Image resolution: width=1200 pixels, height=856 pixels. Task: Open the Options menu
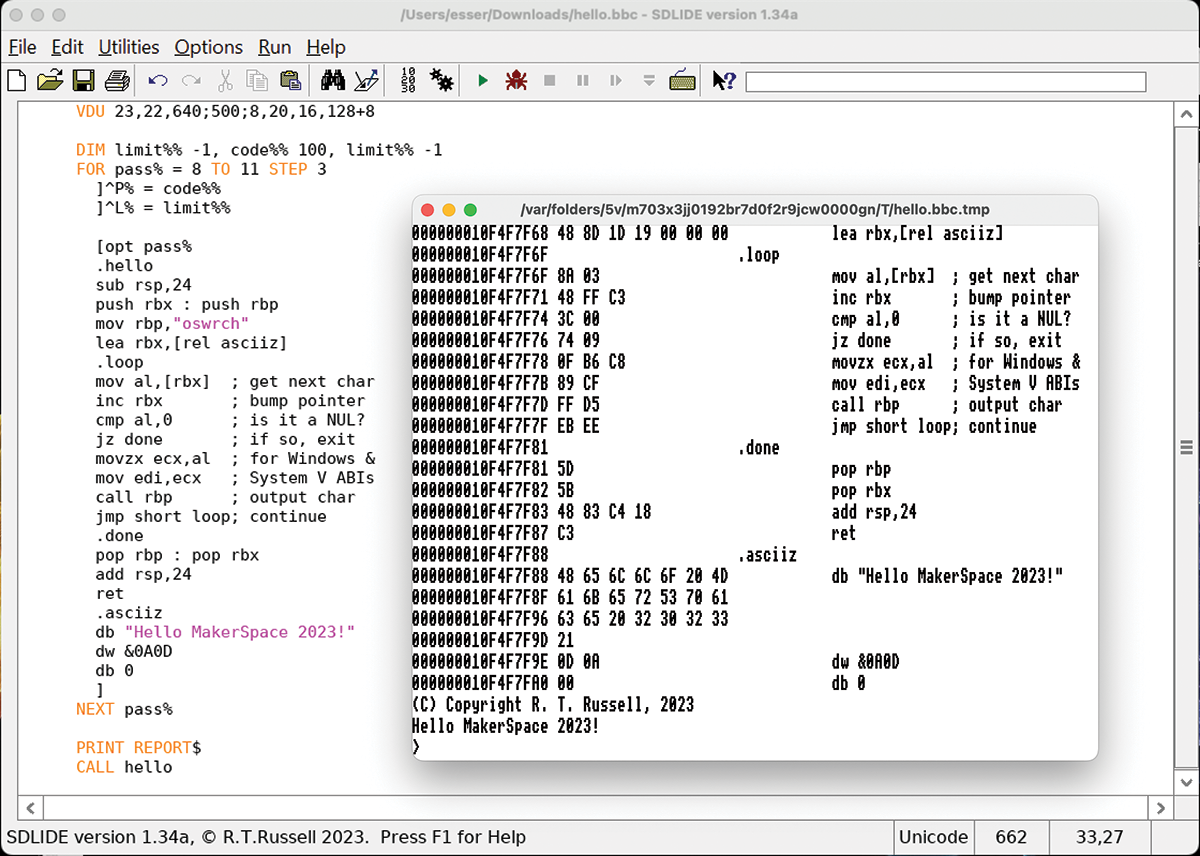point(208,47)
